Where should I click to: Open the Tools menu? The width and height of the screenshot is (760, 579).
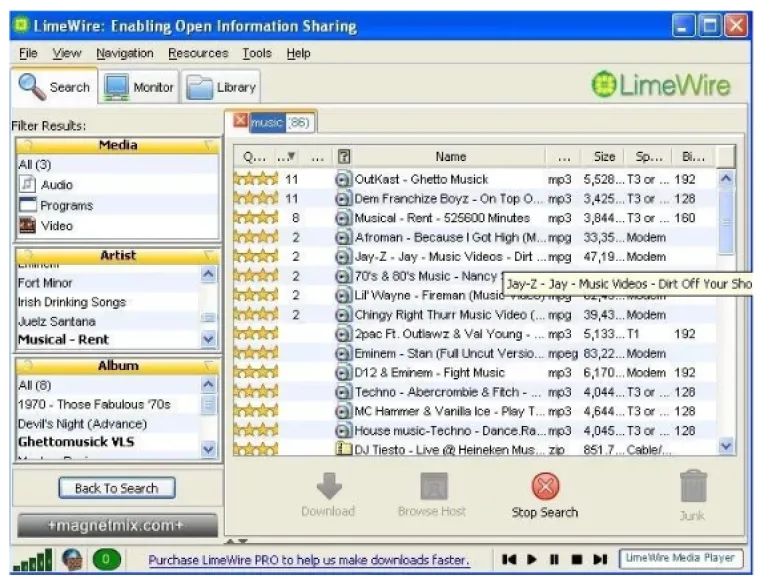pos(256,53)
